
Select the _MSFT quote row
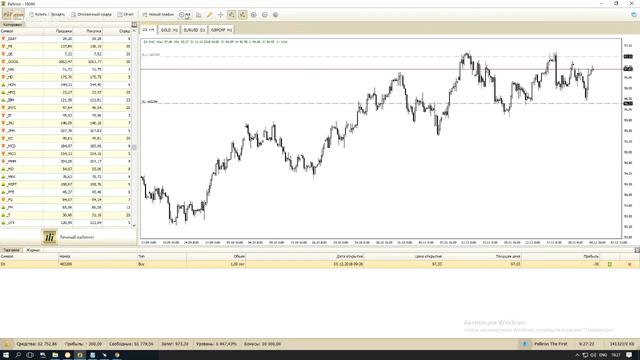(x=65, y=184)
